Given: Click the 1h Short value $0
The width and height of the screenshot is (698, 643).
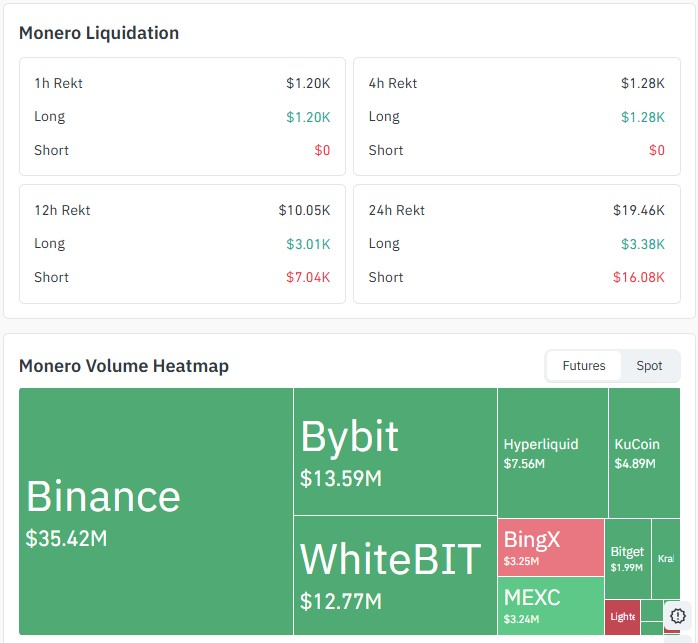Looking at the screenshot, I should point(322,151).
